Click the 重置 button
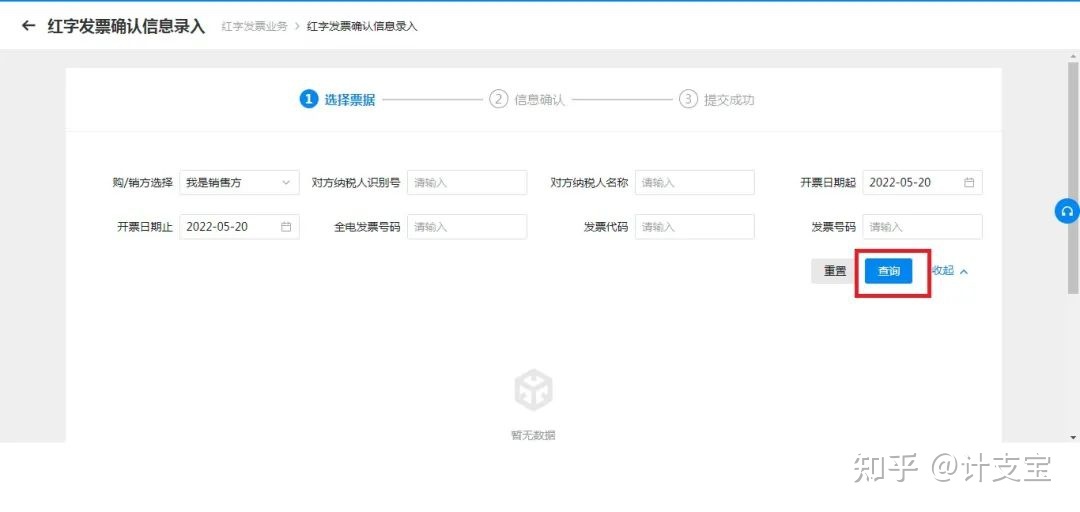 point(835,271)
